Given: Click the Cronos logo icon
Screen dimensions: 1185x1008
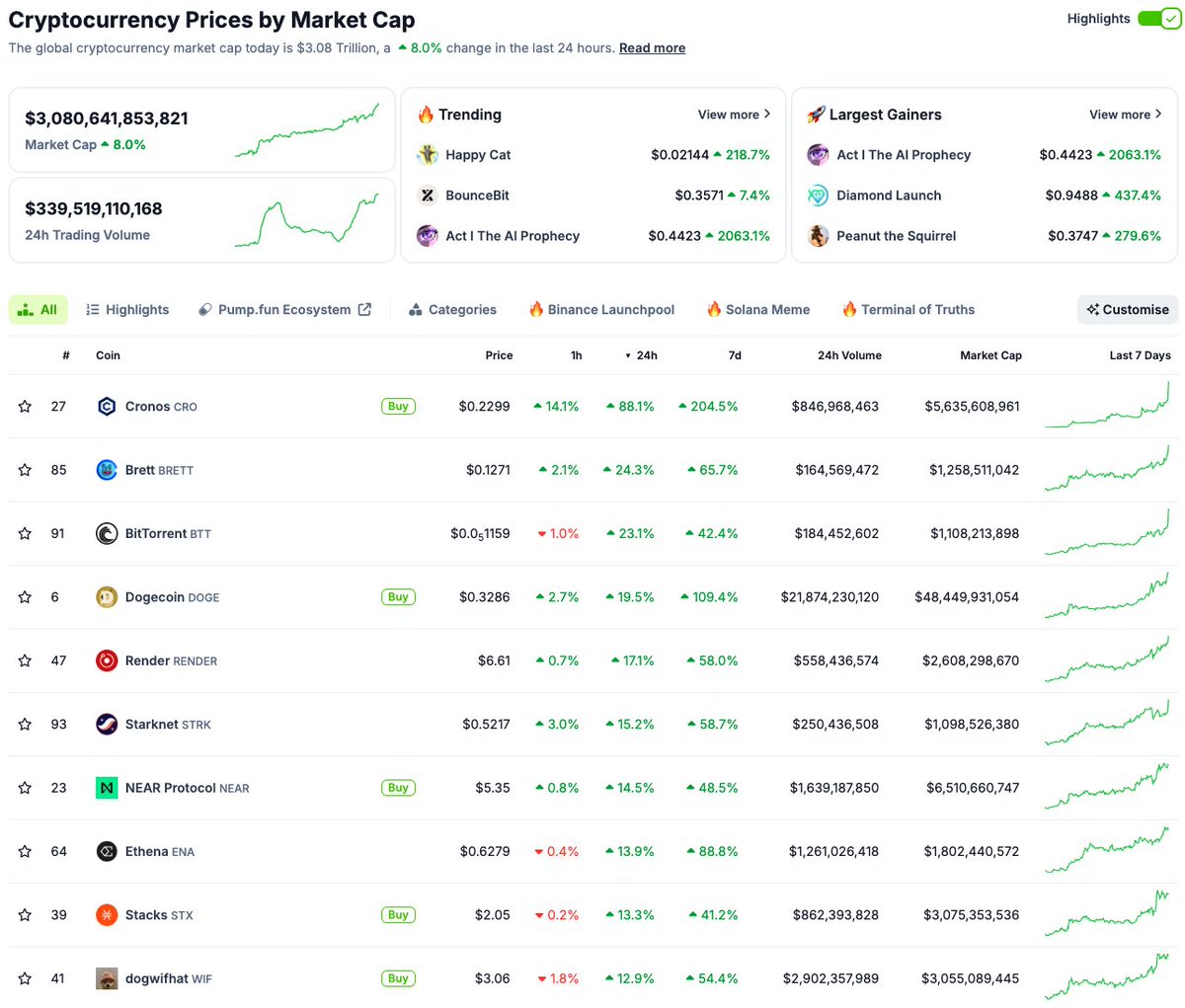Looking at the screenshot, I should click(107, 406).
